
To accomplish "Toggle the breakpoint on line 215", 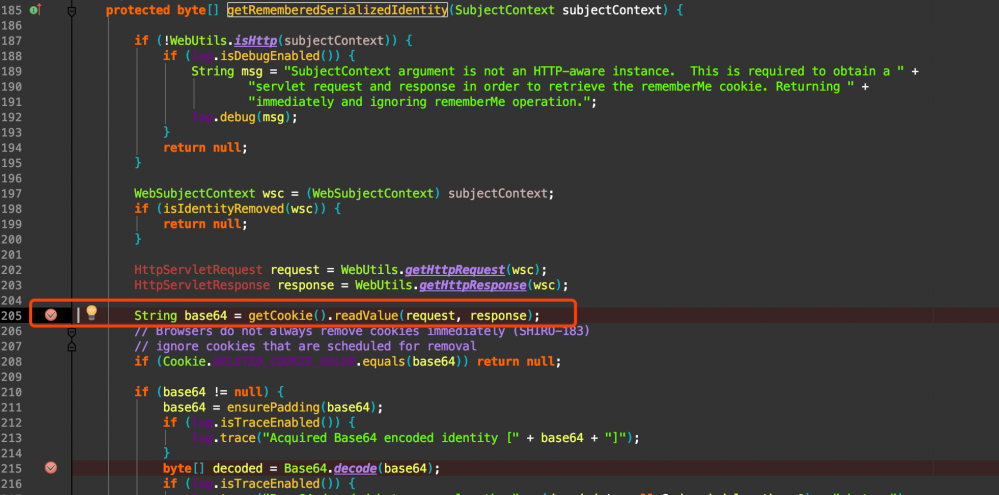I will click(51, 468).
